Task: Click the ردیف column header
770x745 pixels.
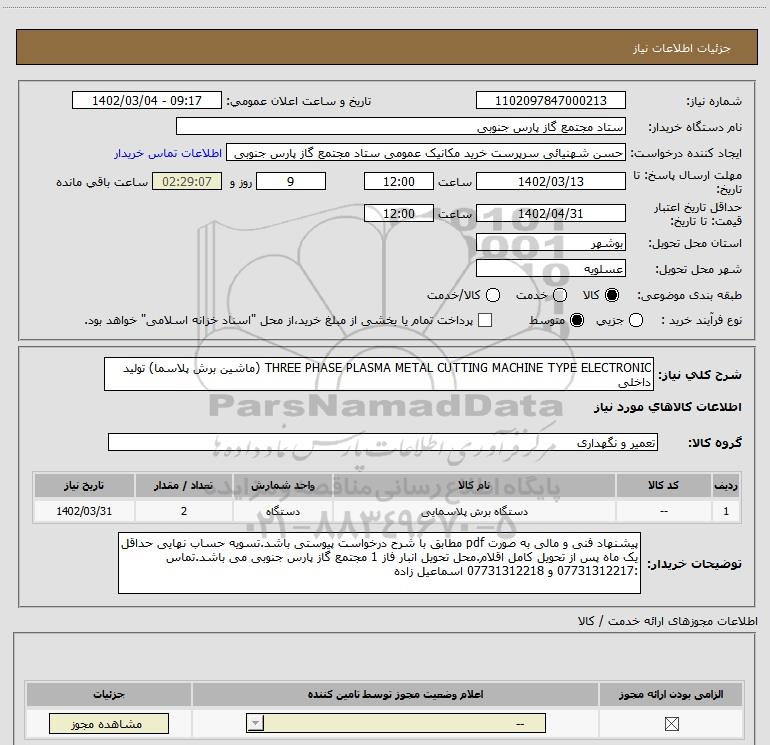Action: [x=726, y=485]
